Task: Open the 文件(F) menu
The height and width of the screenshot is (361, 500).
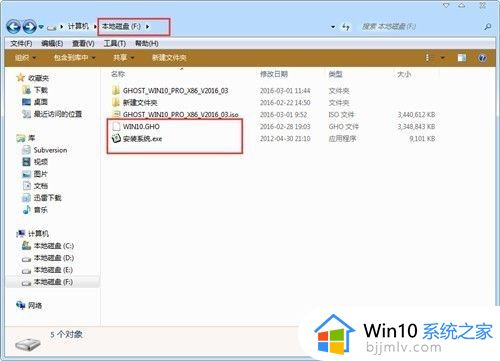Action: (x=21, y=43)
